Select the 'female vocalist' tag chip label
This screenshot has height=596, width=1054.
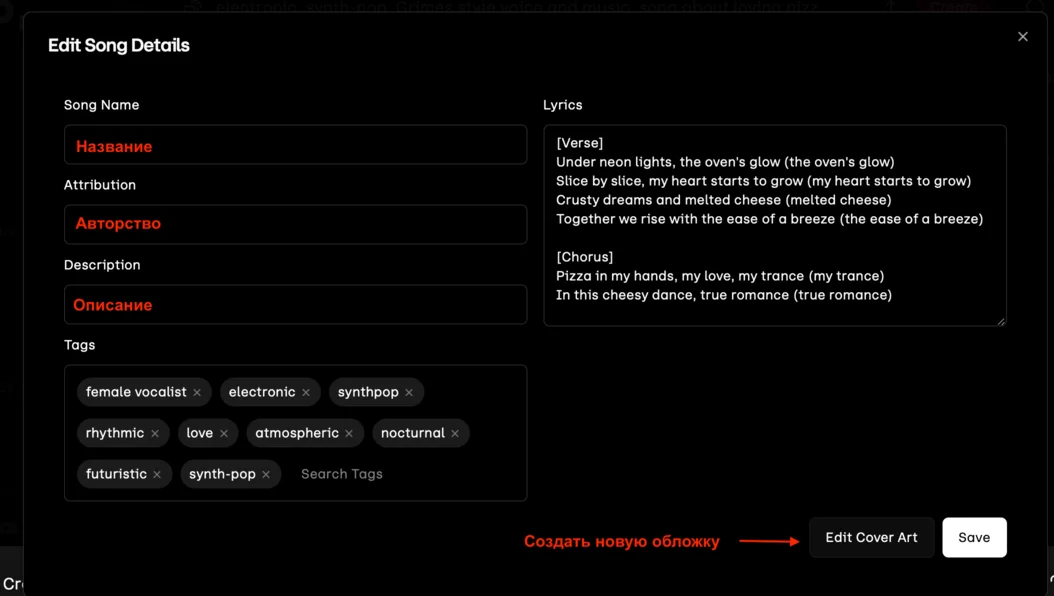pyautogui.click(x=136, y=392)
